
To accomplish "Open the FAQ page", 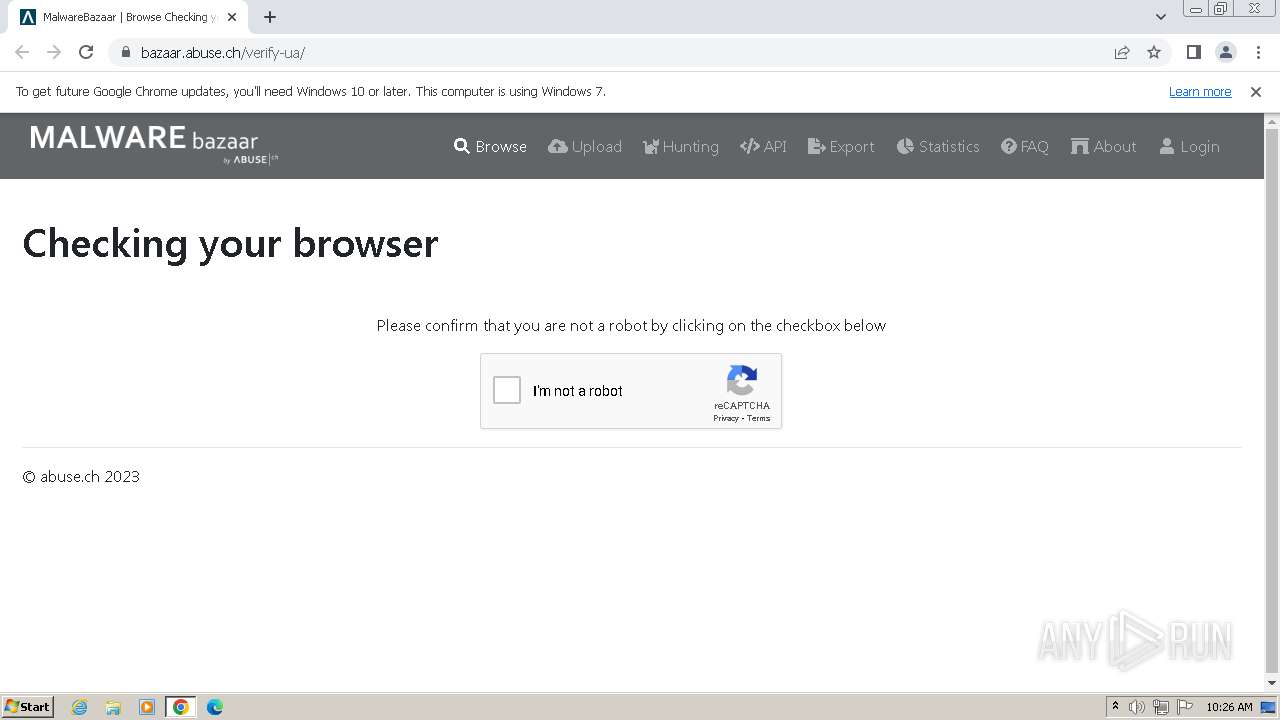I will click(x=1025, y=146).
